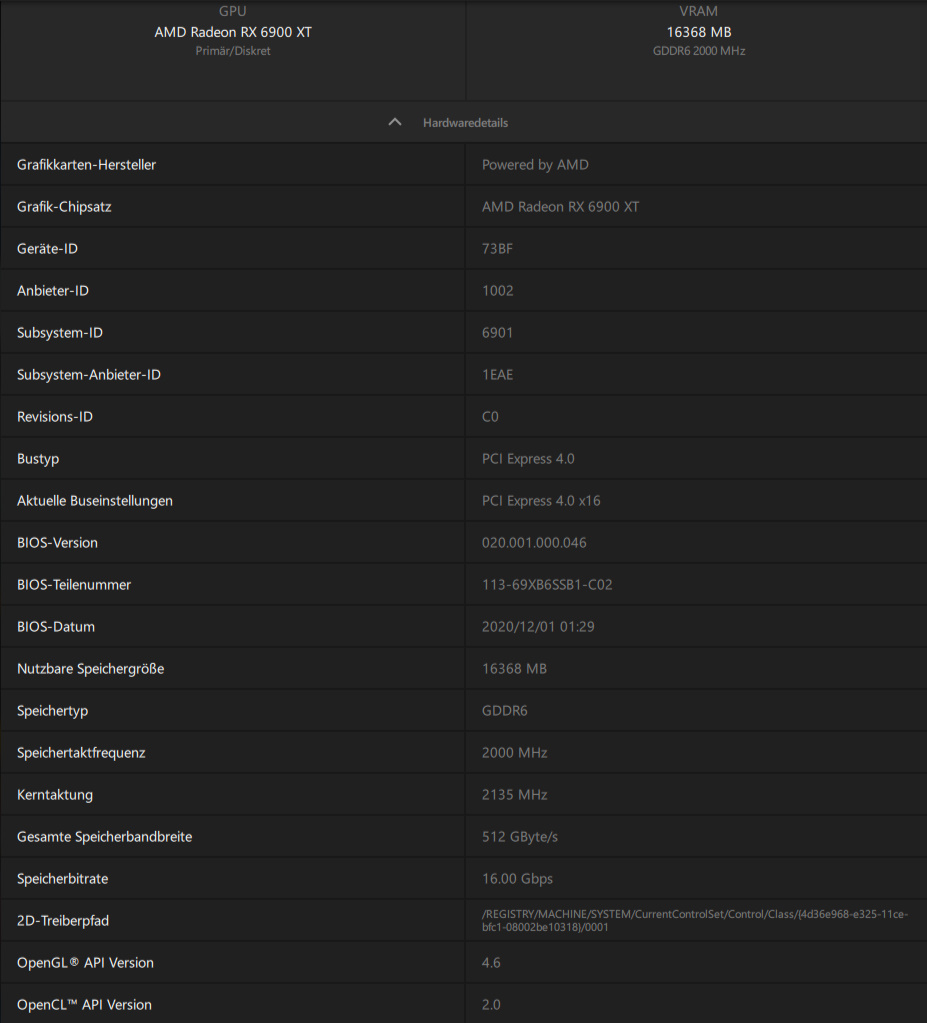Select the Subsystem-ID value 6901
Image resolution: width=927 pixels, height=1023 pixels.
pos(497,333)
